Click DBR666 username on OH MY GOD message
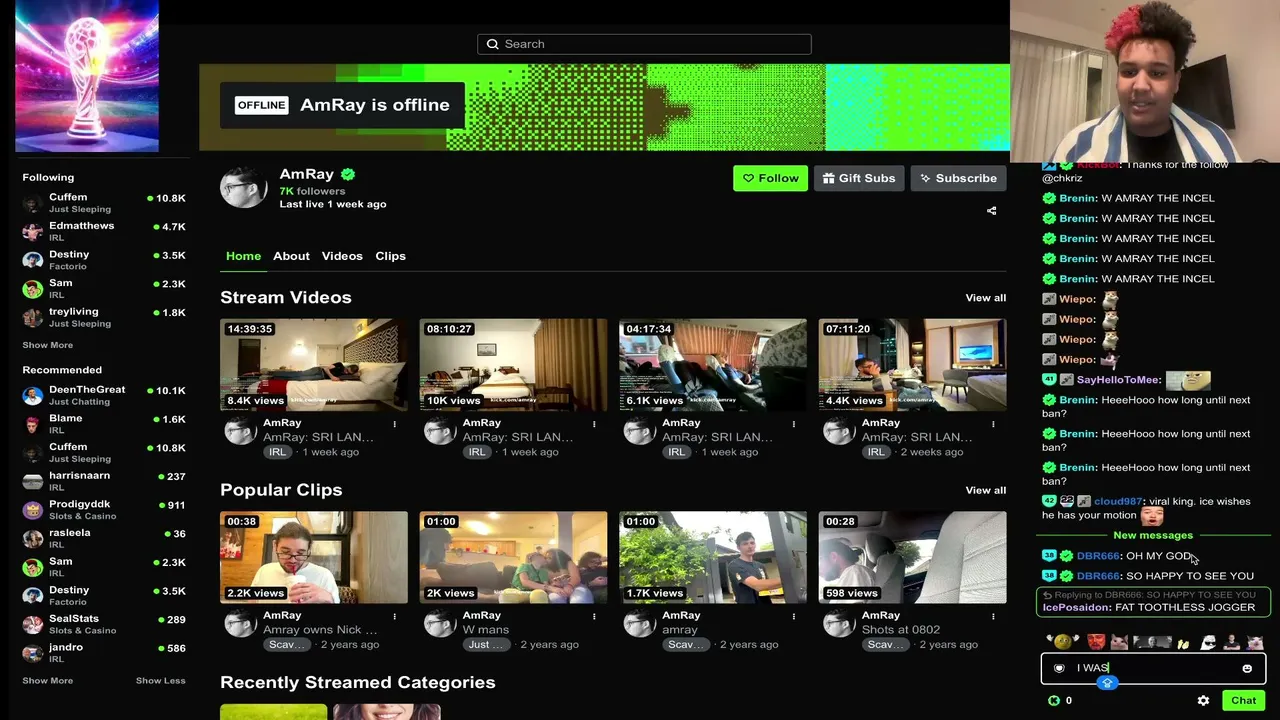This screenshot has width=1280, height=720. [x=1098, y=556]
